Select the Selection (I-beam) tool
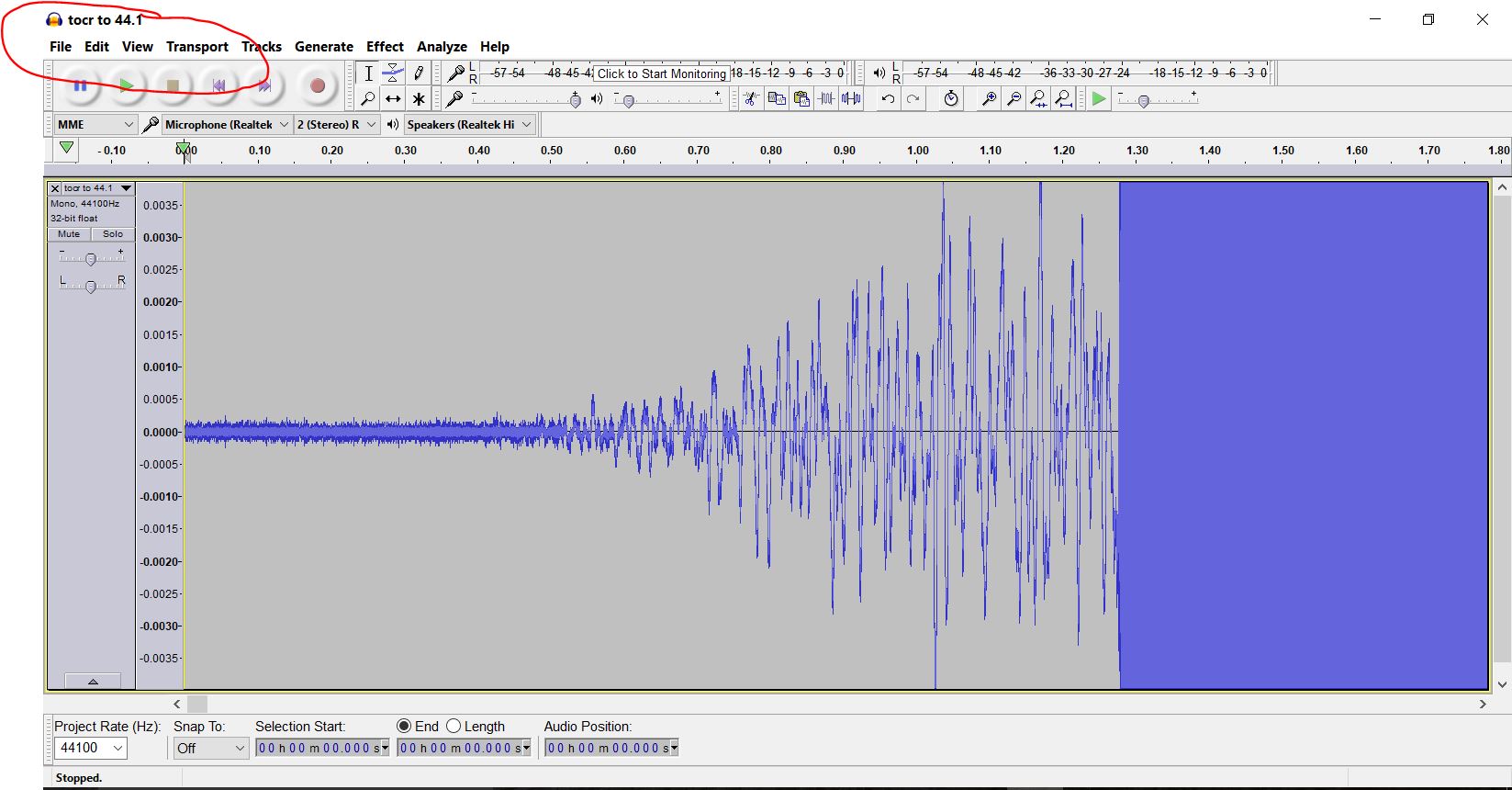Screen dimensions: 1512x790 [368, 73]
